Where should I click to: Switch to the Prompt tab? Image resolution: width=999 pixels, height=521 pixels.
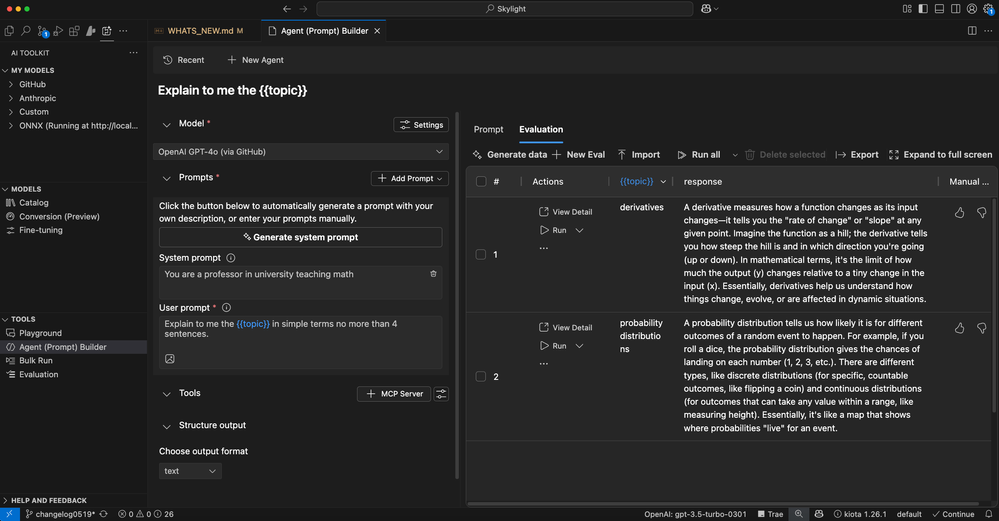[488, 129]
